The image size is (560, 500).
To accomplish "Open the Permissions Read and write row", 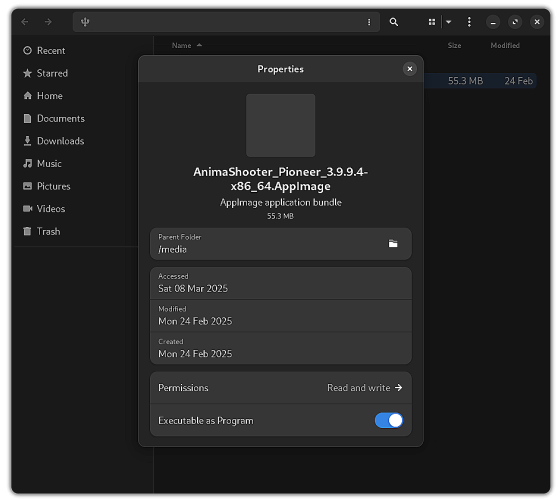I will pyautogui.click(x=280, y=388).
